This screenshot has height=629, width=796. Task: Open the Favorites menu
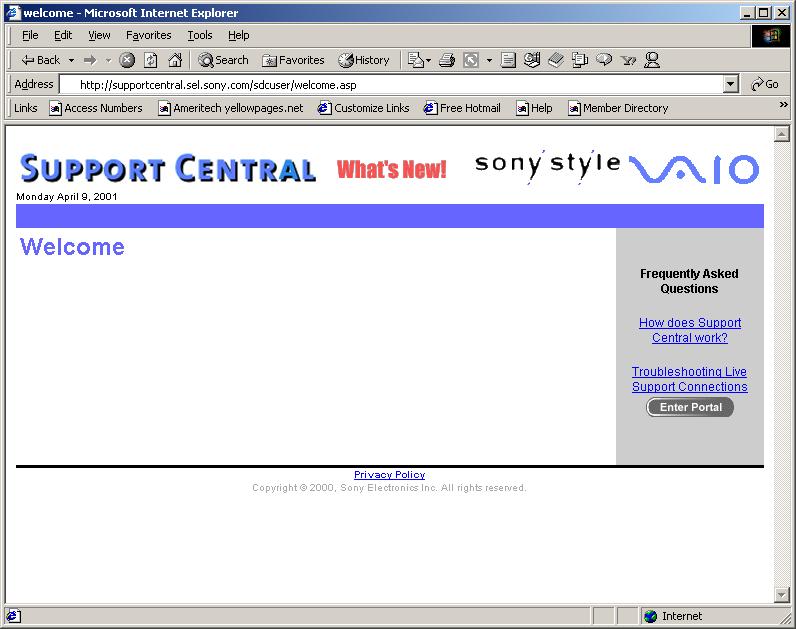148,35
